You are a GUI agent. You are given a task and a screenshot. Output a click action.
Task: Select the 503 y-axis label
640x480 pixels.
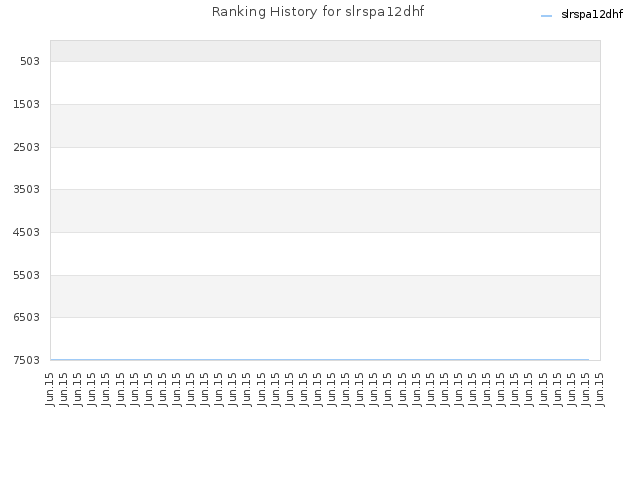click(30, 61)
